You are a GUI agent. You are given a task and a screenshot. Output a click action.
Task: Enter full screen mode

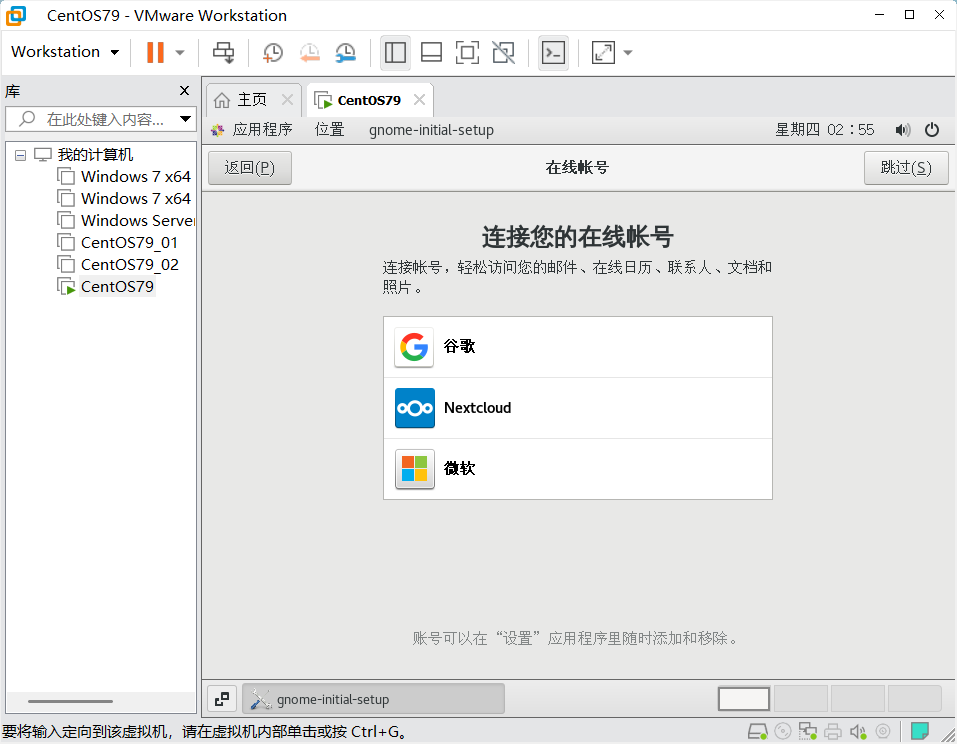pyautogui.click(x=468, y=52)
